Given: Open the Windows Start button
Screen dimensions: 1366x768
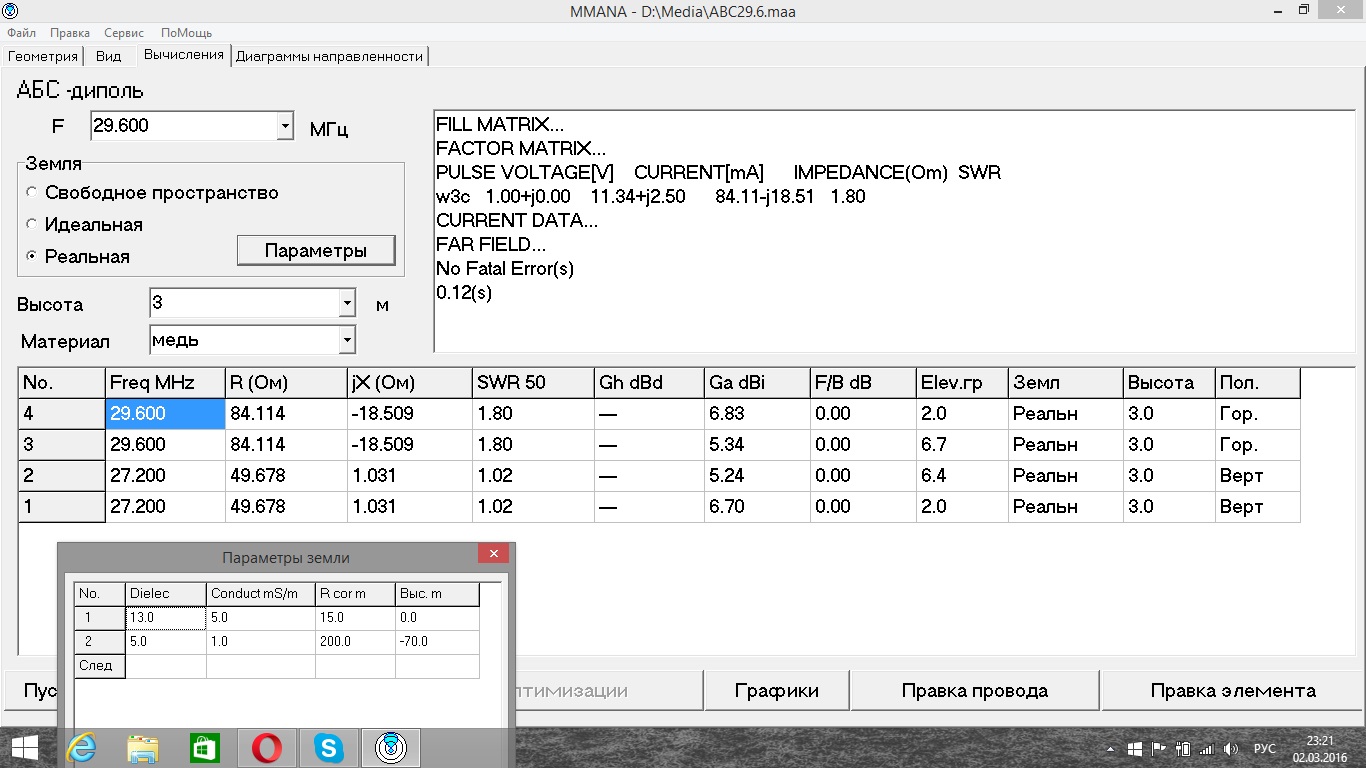Looking at the screenshot, I should coord(24,748).
